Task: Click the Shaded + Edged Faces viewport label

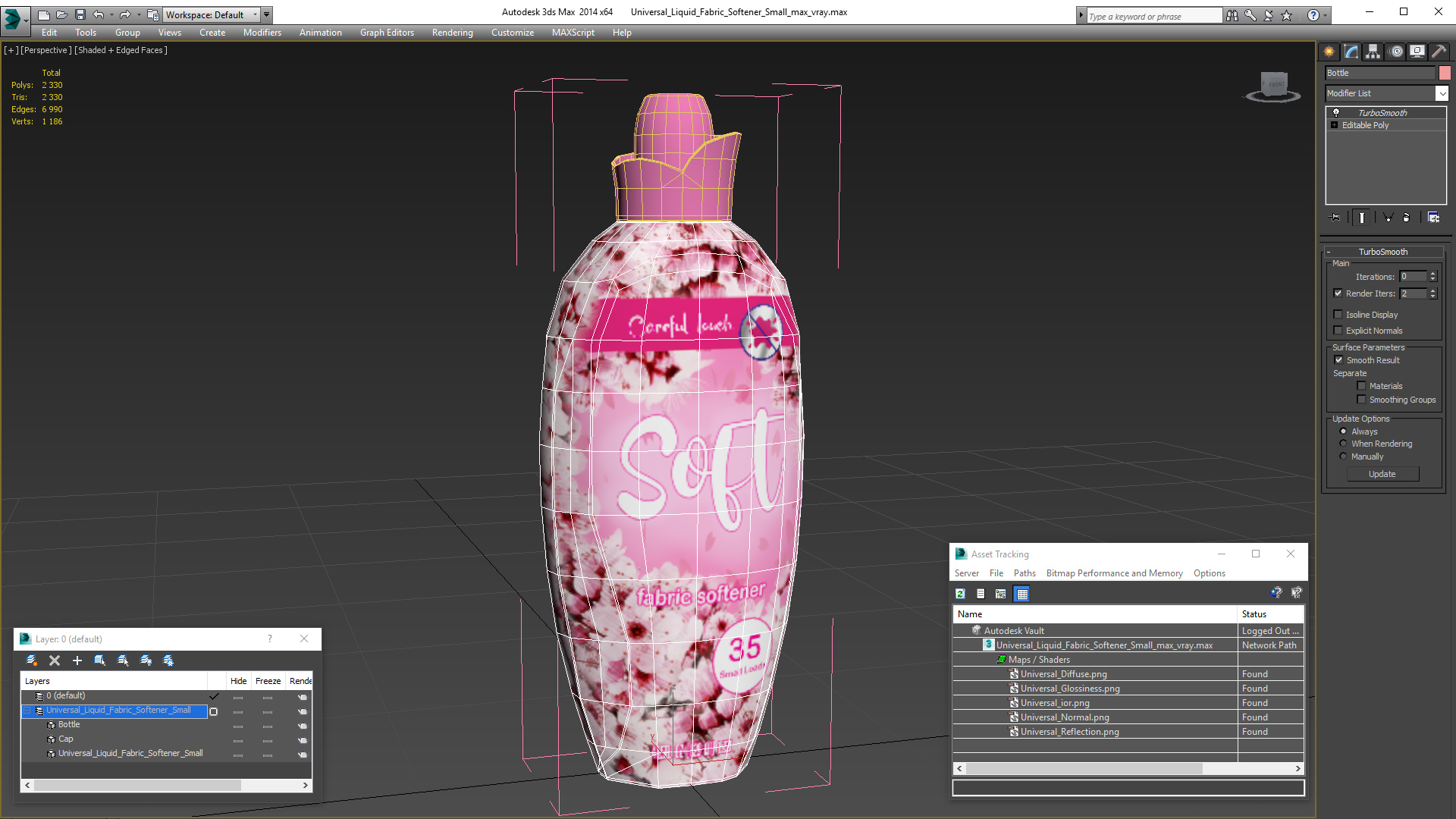Action: coord(121,50)
